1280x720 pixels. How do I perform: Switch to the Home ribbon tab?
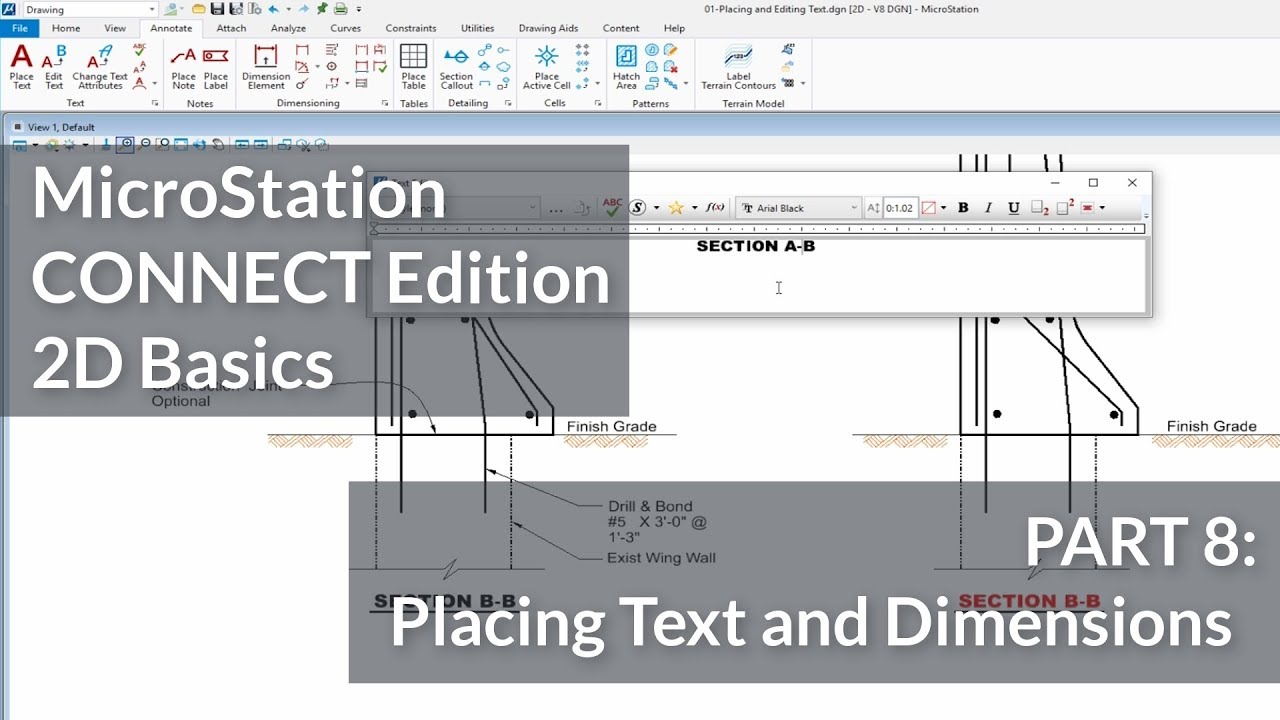tap(66, 28)
